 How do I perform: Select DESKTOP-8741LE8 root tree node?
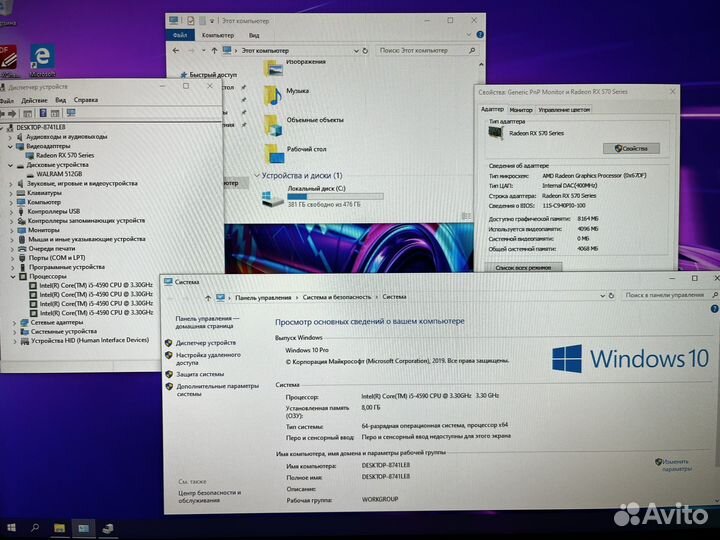40,127
